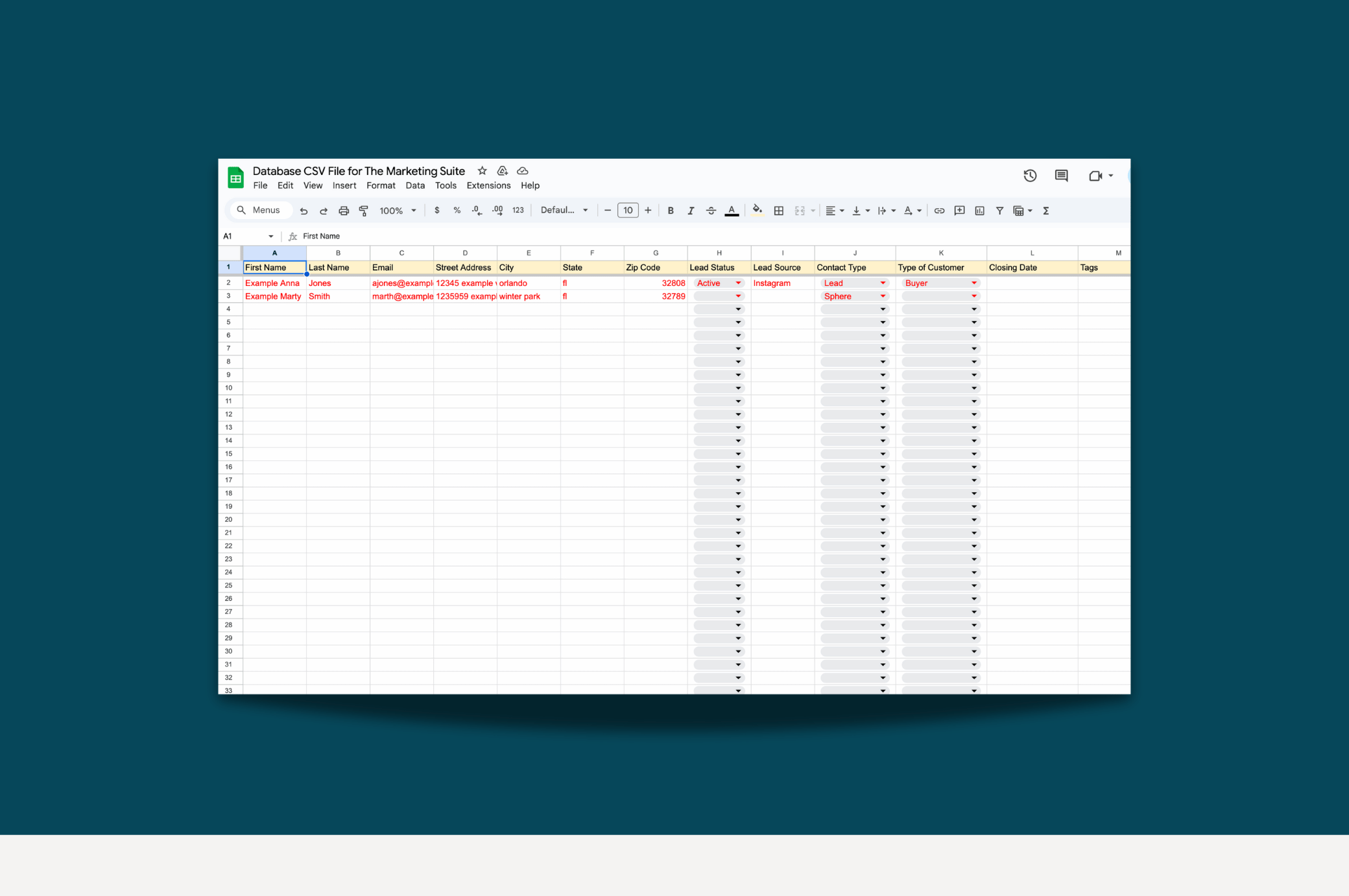Screen dimensions: 1349x896
Task: Decrease font size with minus button
Action: click(x=608, y=210)
